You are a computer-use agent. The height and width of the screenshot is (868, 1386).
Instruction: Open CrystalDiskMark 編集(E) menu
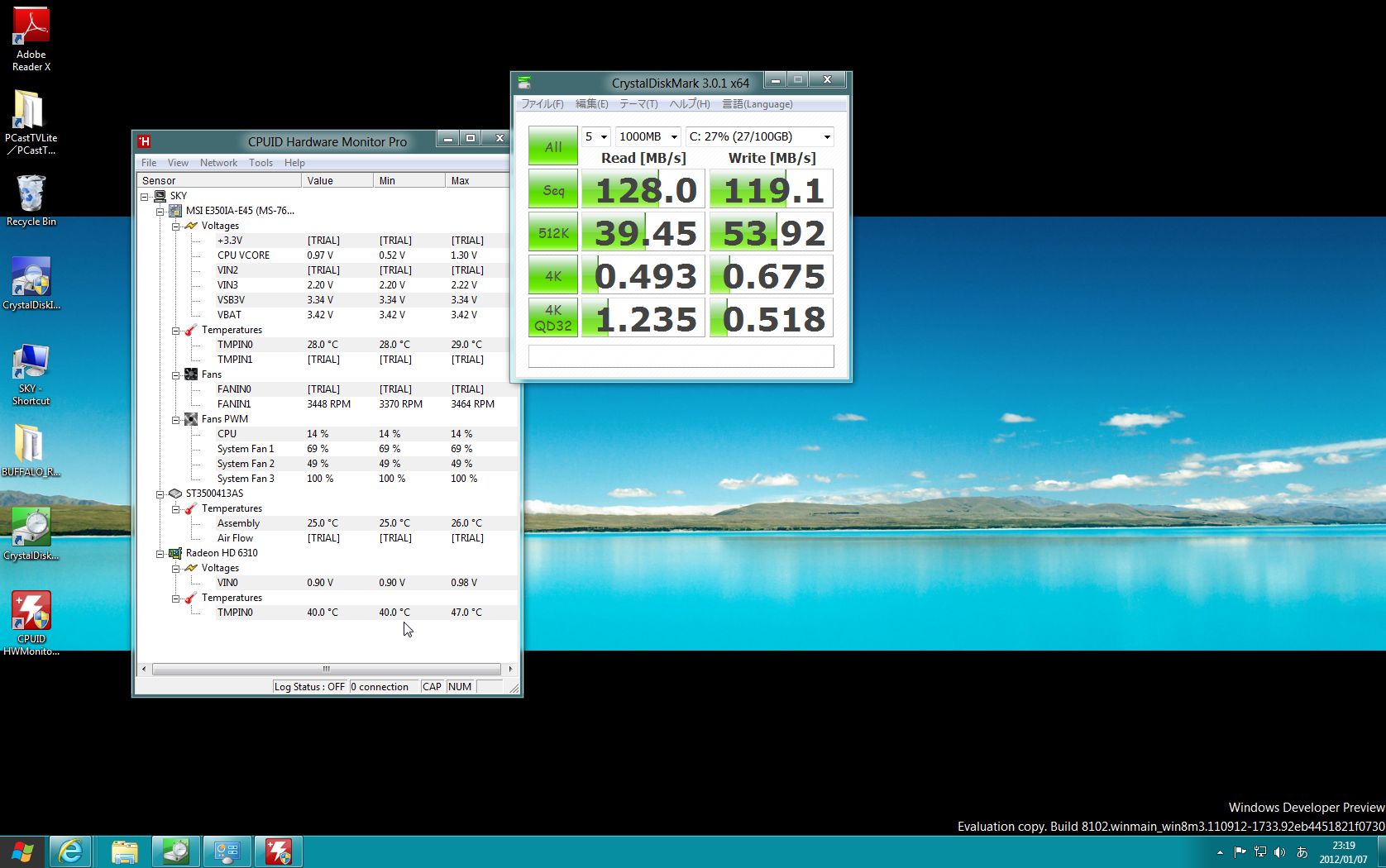592,104
